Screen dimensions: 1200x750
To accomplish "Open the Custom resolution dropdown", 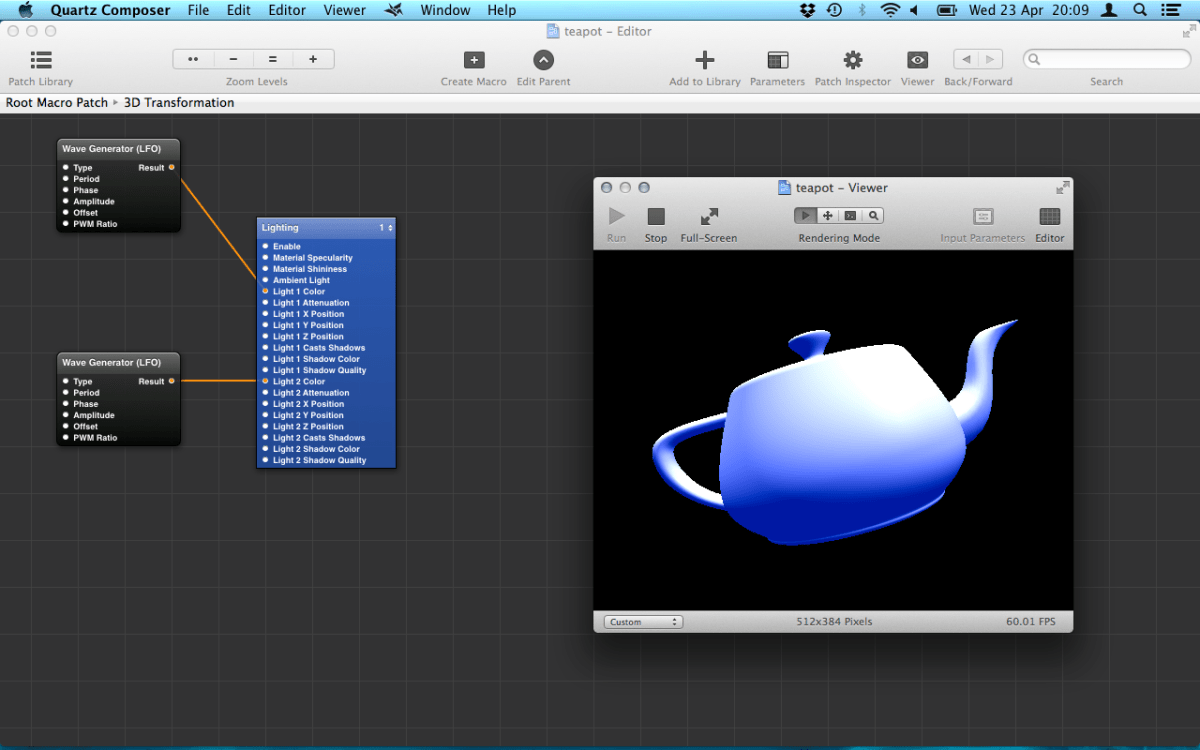I will [x=641, y=621].
